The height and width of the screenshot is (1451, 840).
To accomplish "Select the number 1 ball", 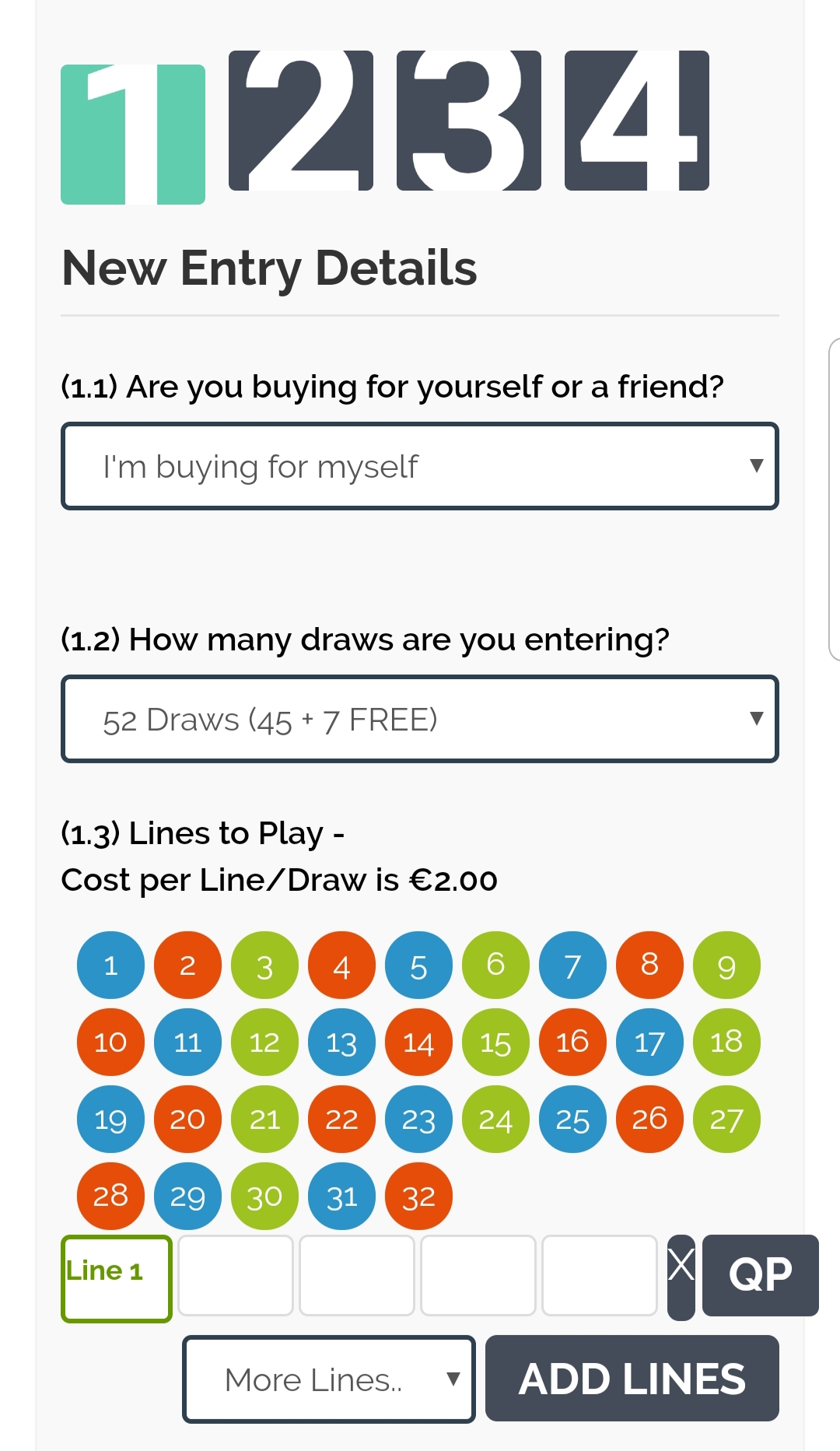I will pos(110,965).
